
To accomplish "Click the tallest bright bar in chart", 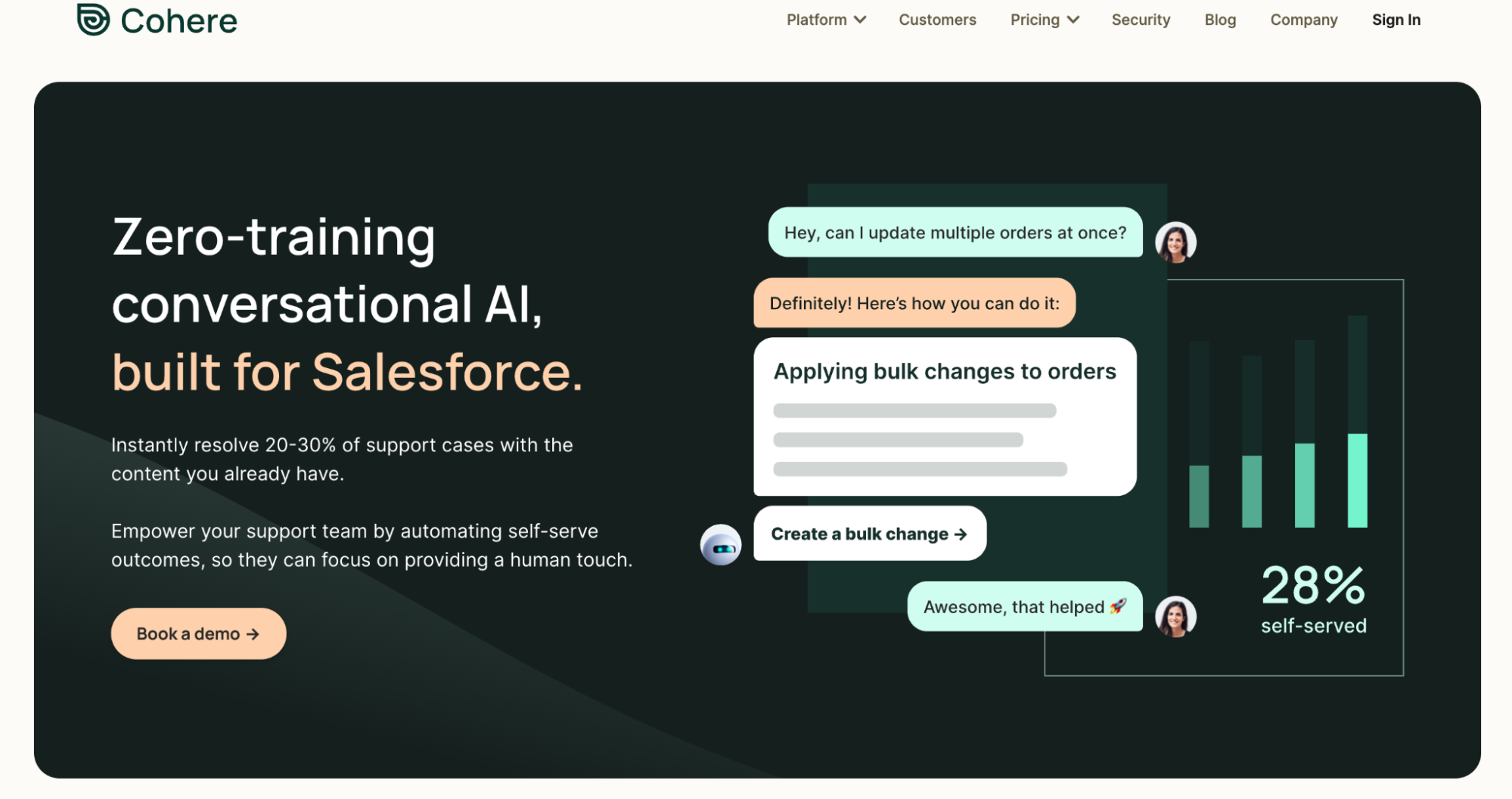I will pyautogui.click(x=1357, y=480).
